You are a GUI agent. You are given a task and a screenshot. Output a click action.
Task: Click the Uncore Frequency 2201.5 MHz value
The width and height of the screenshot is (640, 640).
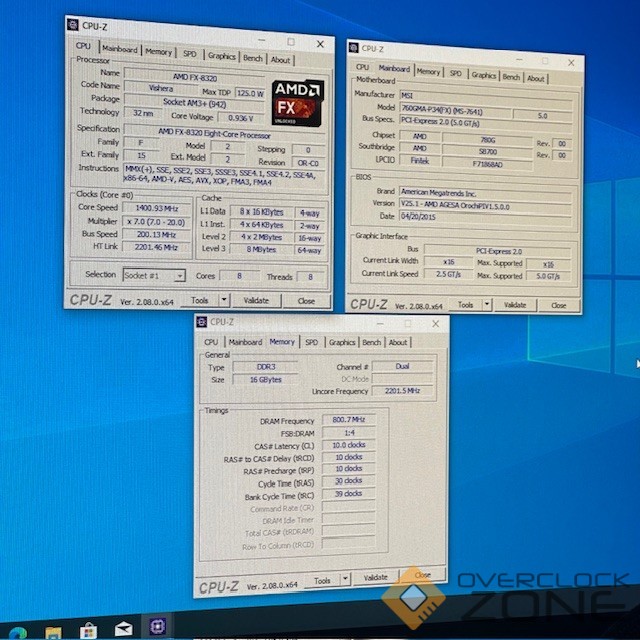point(402,391)
